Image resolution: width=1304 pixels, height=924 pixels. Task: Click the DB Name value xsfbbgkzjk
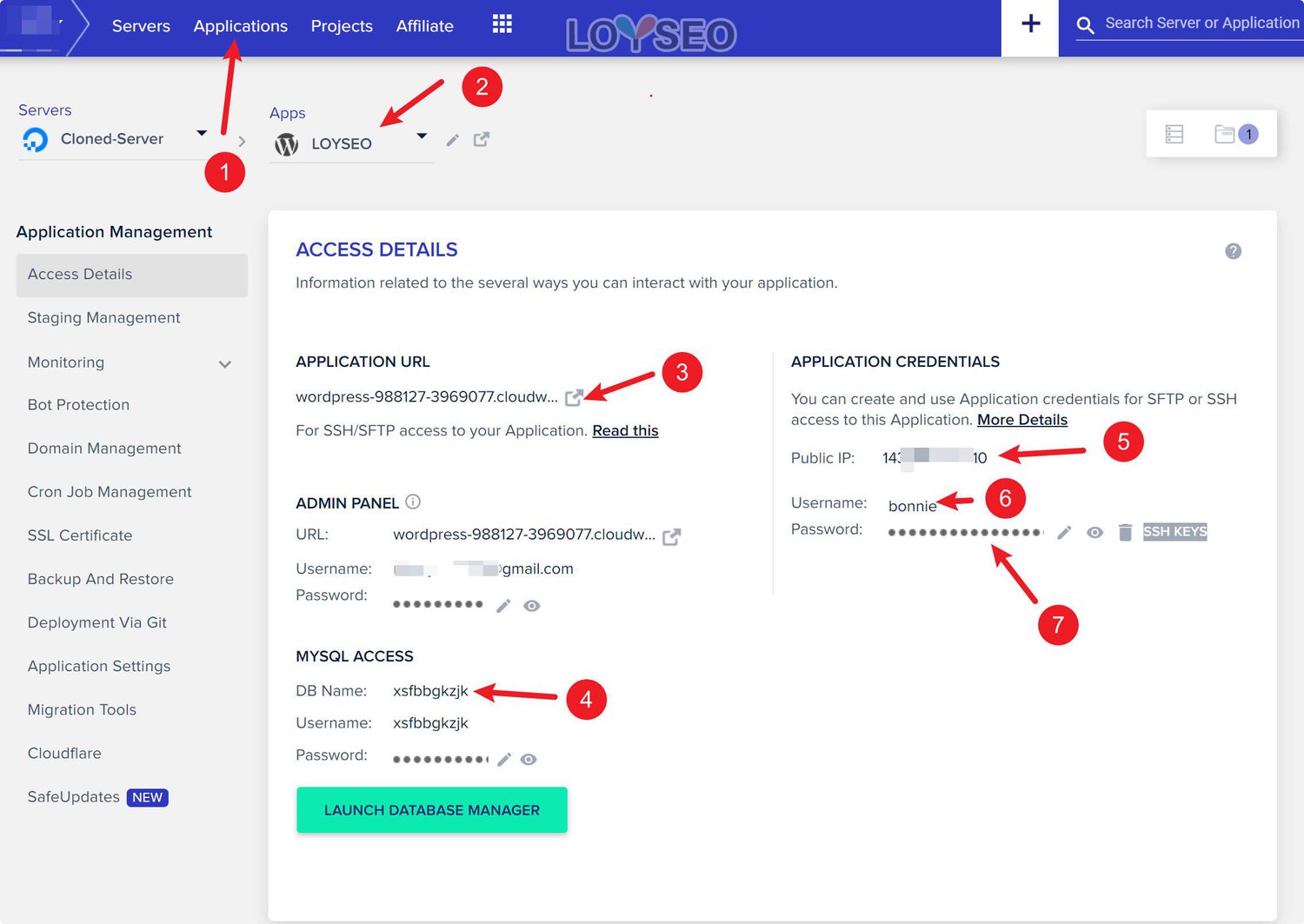point(430,691)
